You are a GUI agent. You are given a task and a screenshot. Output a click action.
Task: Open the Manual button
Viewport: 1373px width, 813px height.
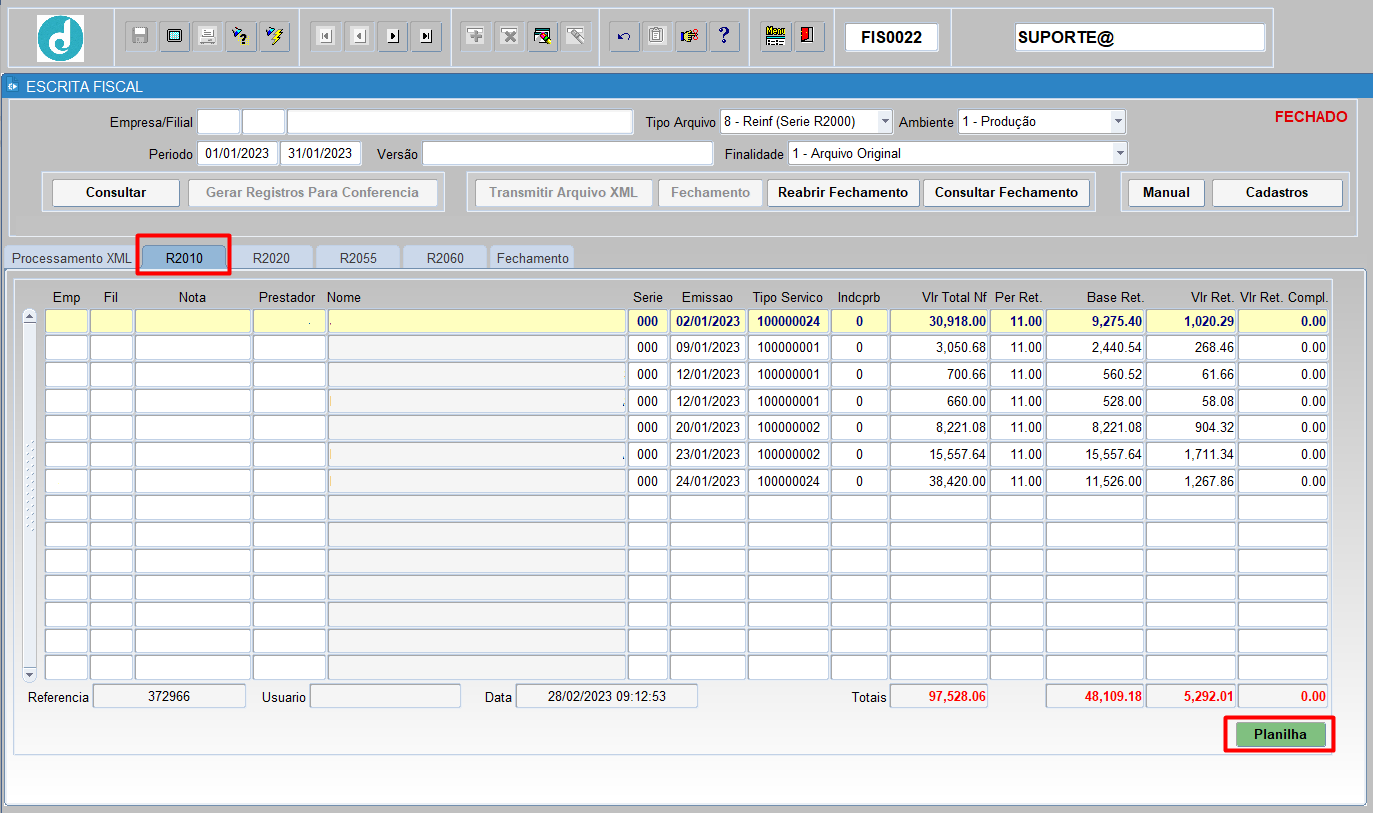pyautogui.click(x=1166, y=193)
